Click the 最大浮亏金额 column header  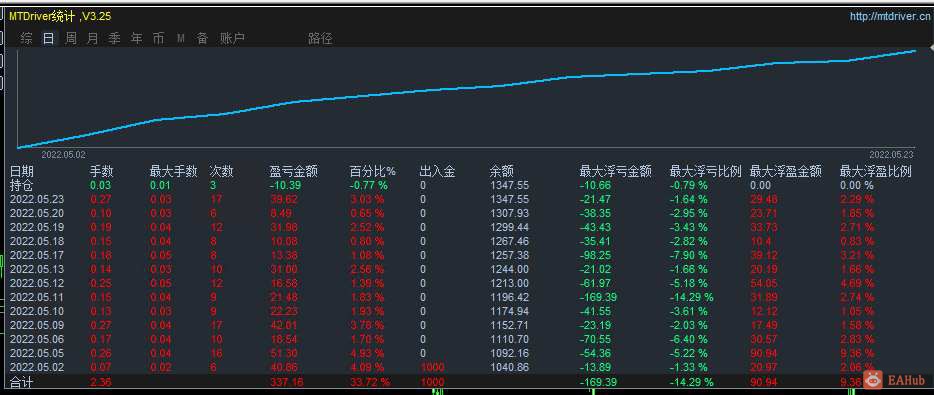(615, 172)
